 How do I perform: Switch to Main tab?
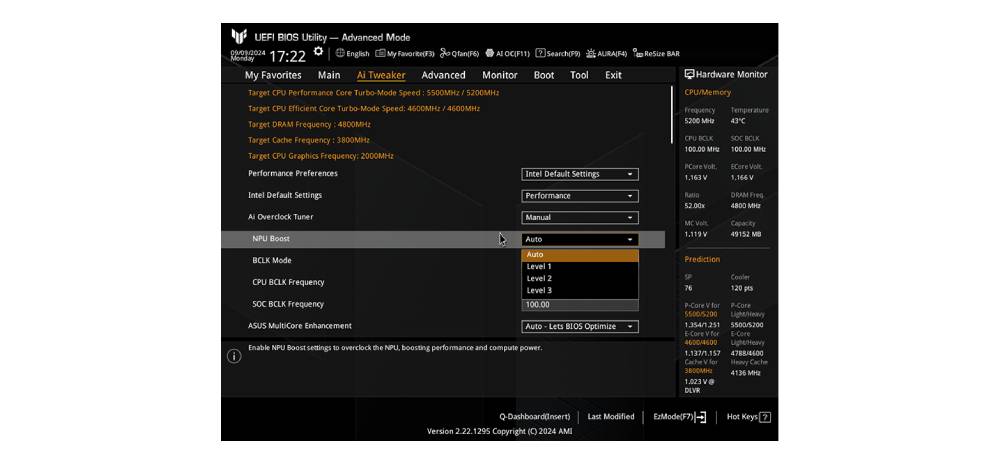pyautogui.click(x=329, y=75)
